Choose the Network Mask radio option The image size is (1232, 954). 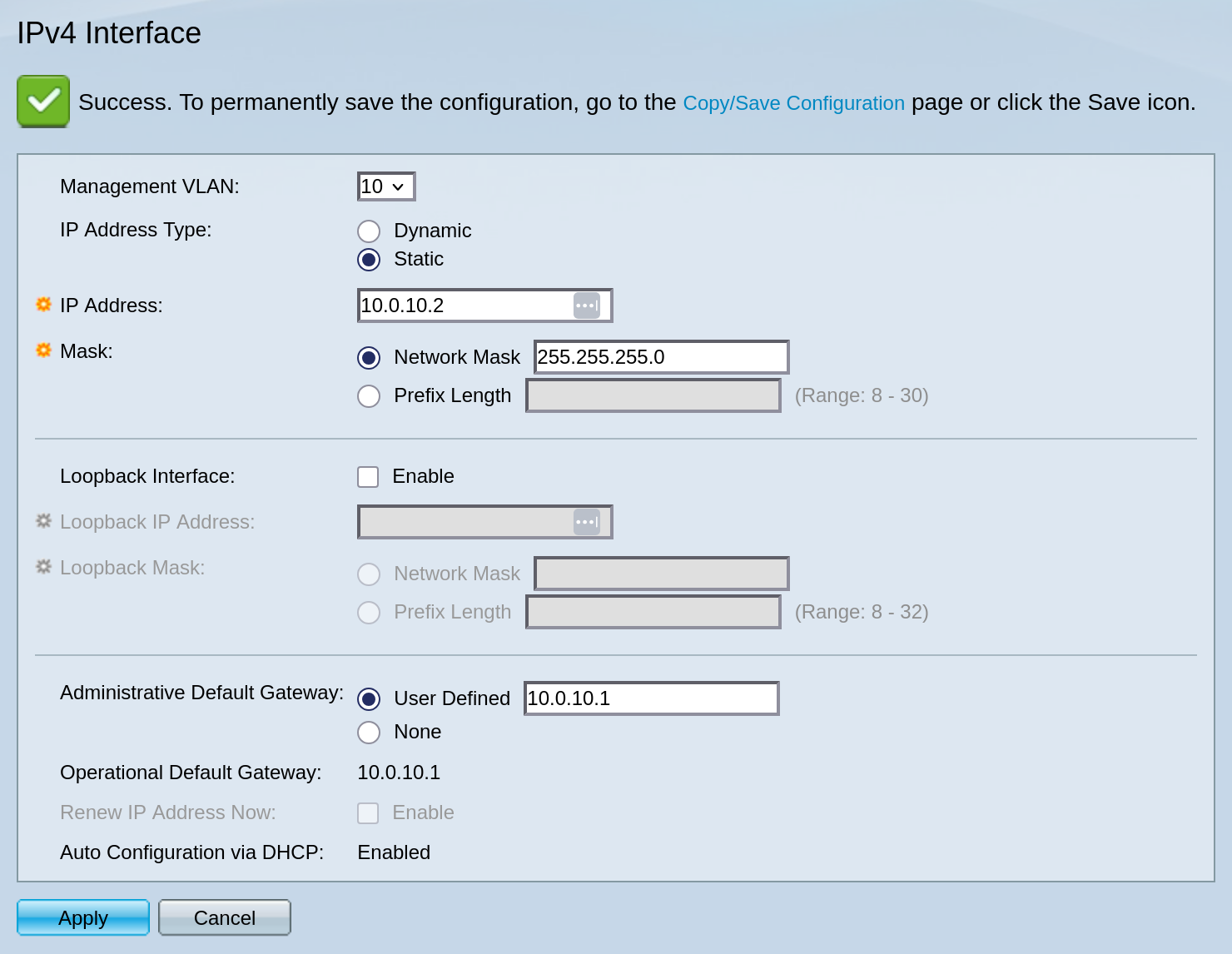click(x=369, y=358)
